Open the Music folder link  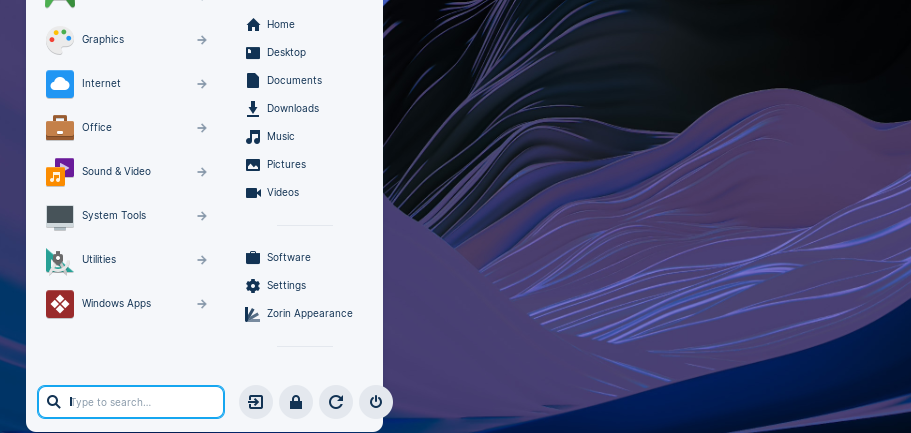[281, 137]
